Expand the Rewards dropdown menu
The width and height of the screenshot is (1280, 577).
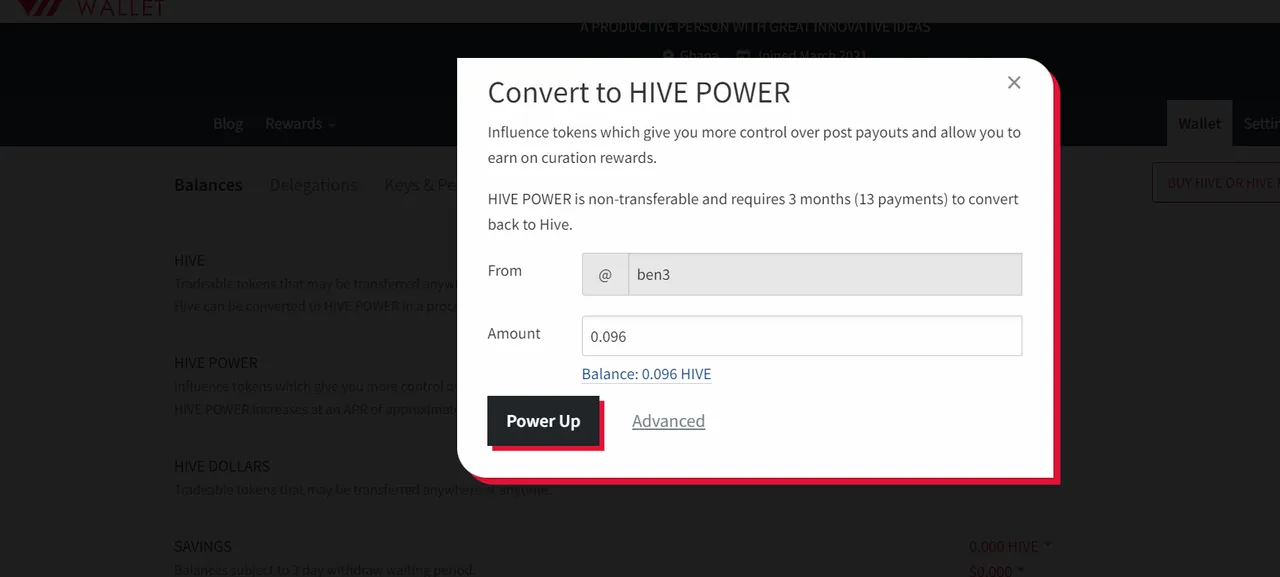[x=300, y=124]
